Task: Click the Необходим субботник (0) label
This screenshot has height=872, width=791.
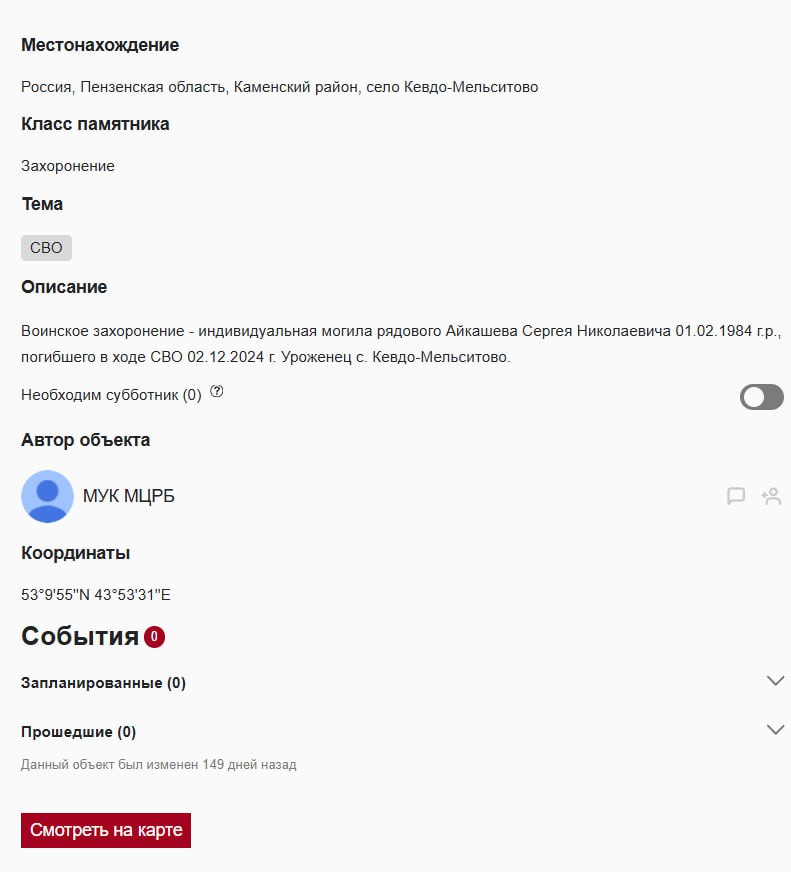Action: click(111, 395)
